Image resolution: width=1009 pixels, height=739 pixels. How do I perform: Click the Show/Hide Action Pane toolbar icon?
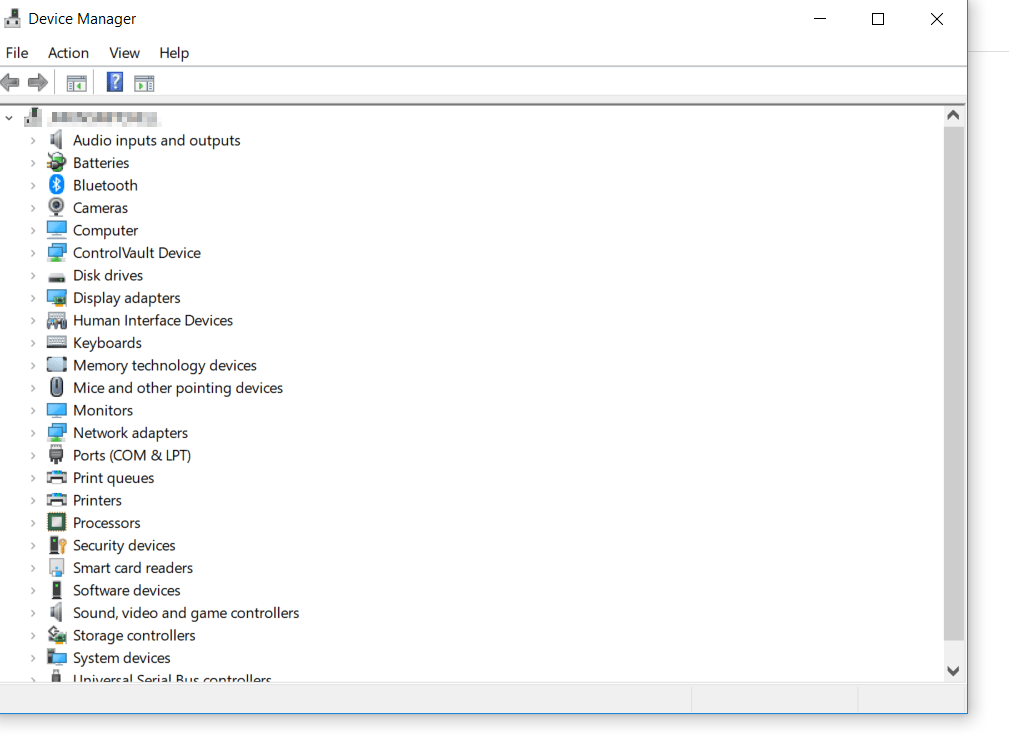point(144,82)
